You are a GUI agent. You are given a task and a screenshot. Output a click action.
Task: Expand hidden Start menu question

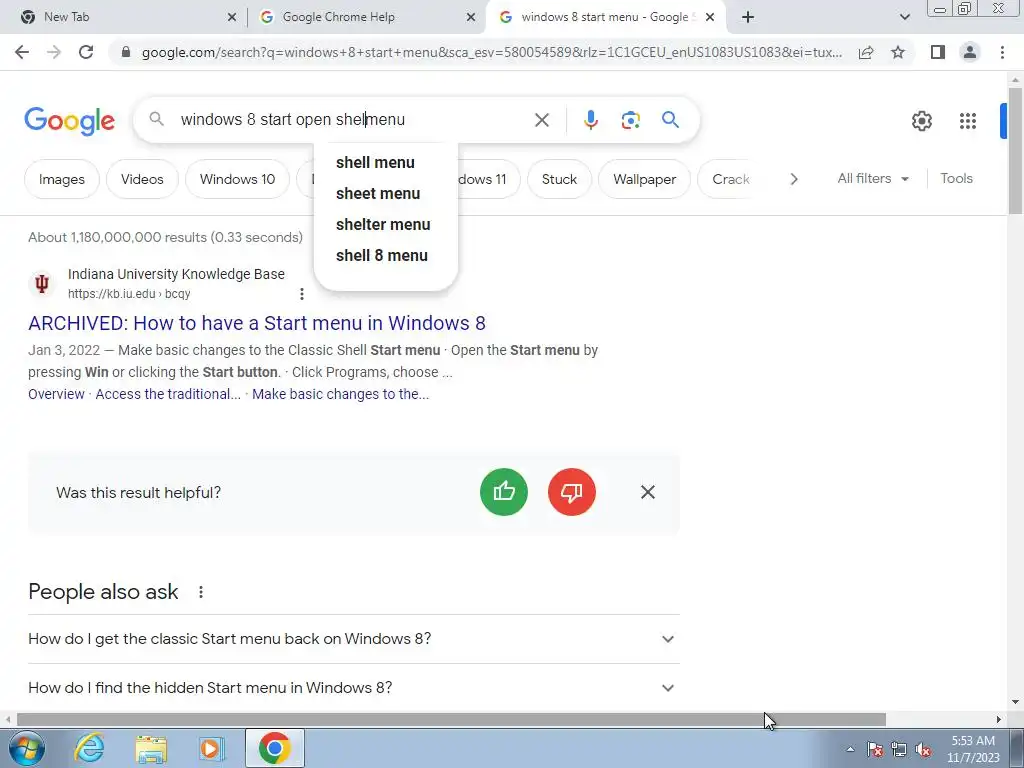pos(354,688)
